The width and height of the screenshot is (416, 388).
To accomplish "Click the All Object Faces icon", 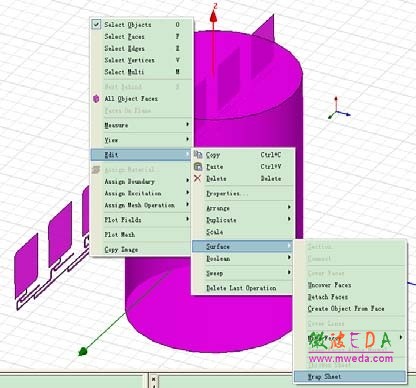I will click(x=96, y=99).
